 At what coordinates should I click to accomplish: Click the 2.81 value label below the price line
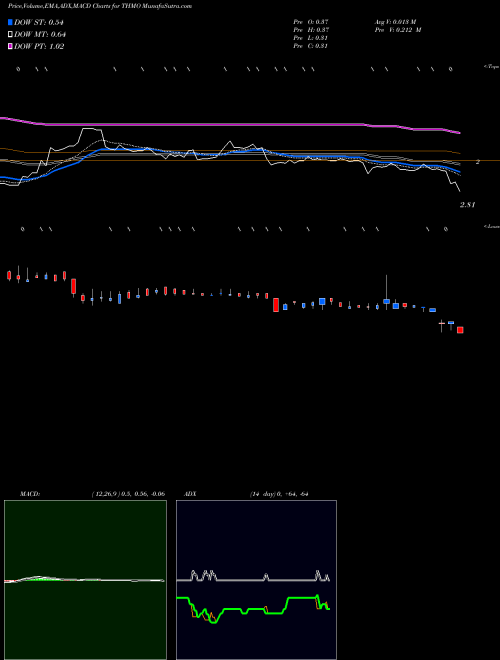coord(468,205)
